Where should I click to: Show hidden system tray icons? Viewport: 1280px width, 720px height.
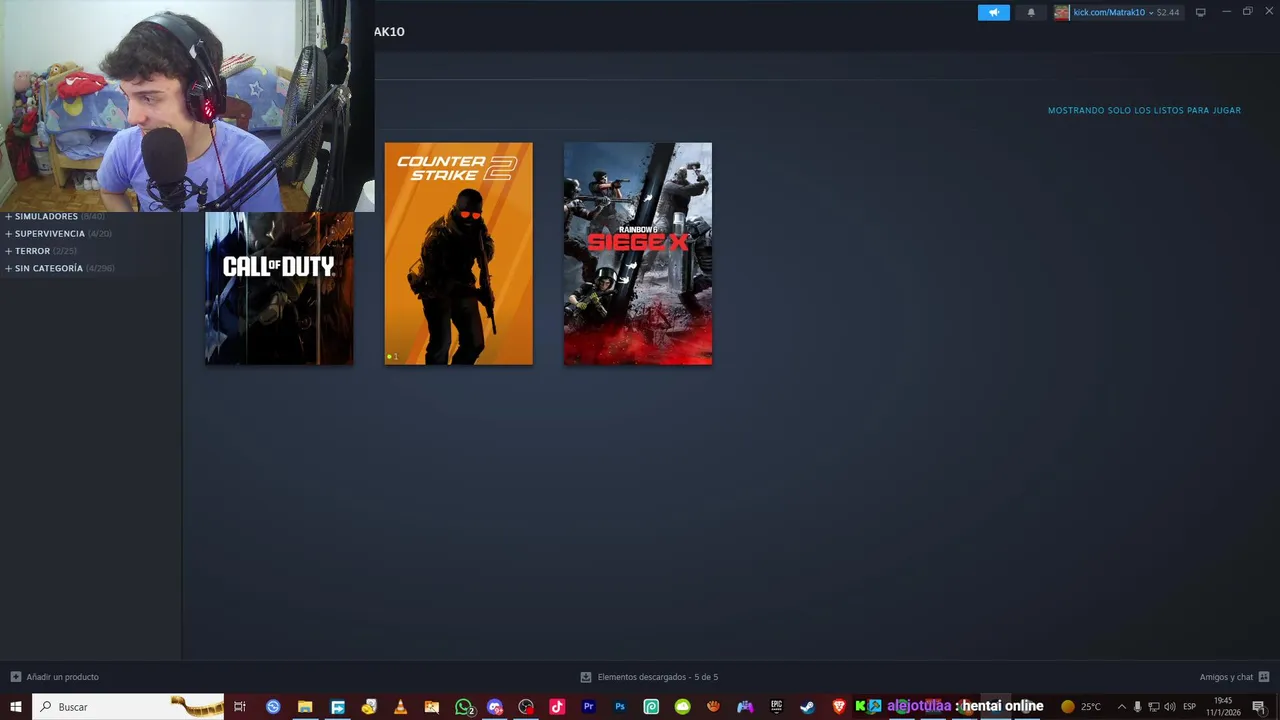pyautogui.click(x=1121, y=707)
